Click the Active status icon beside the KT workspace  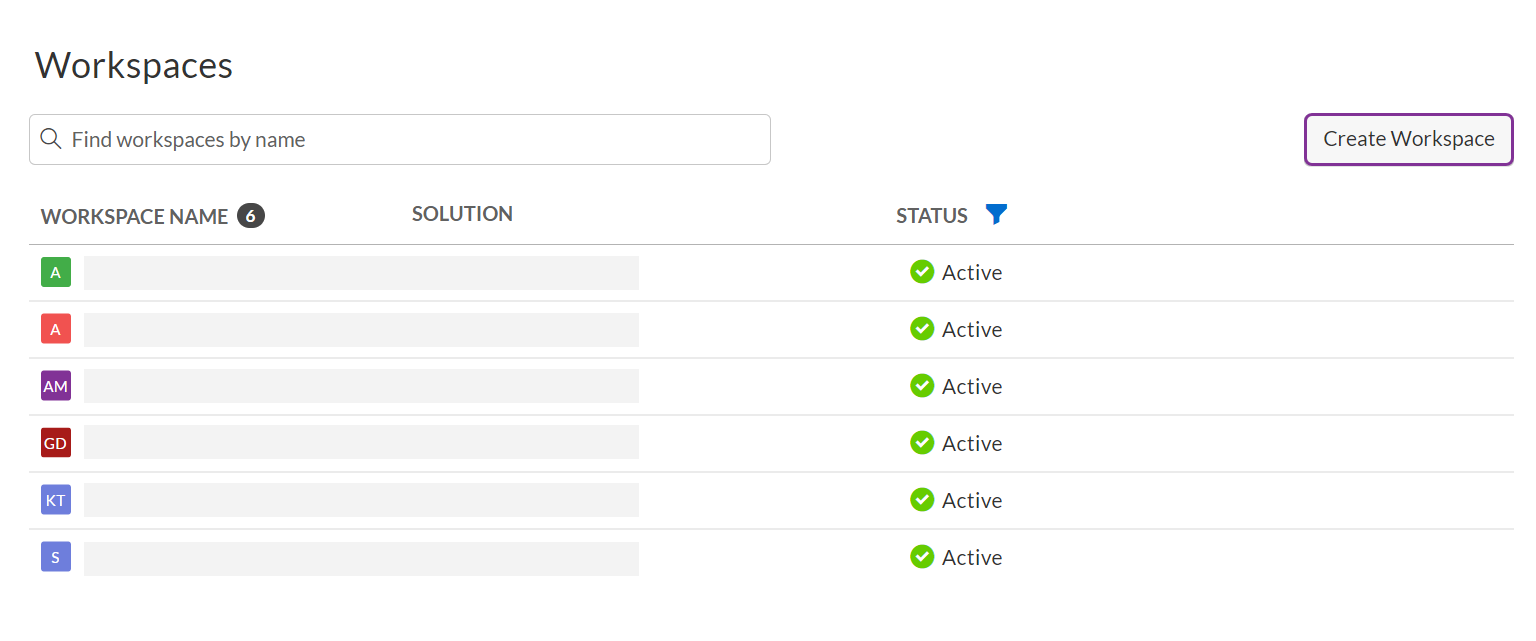pos(921,499)
